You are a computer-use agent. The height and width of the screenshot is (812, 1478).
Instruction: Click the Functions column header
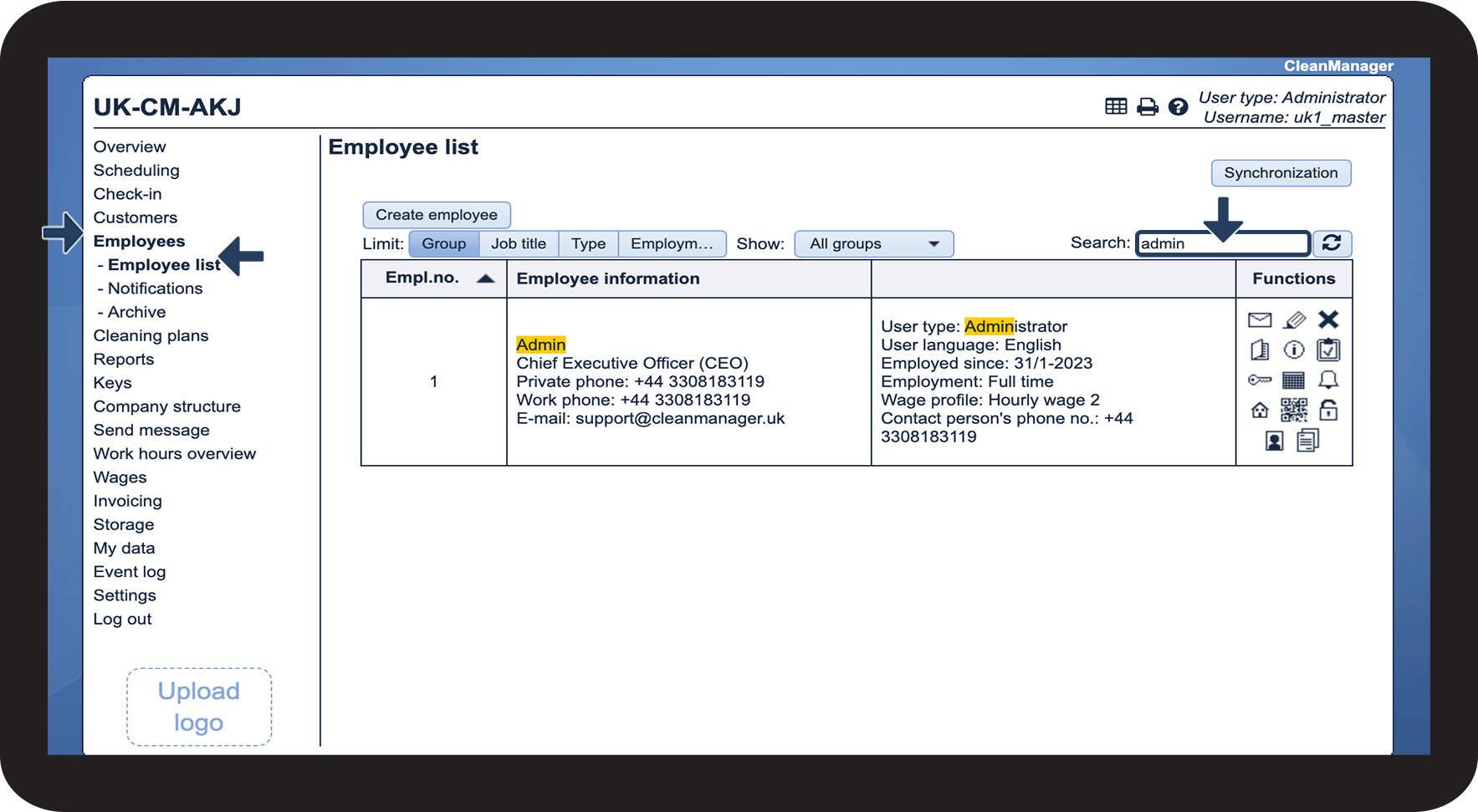tap(1294, 278)
